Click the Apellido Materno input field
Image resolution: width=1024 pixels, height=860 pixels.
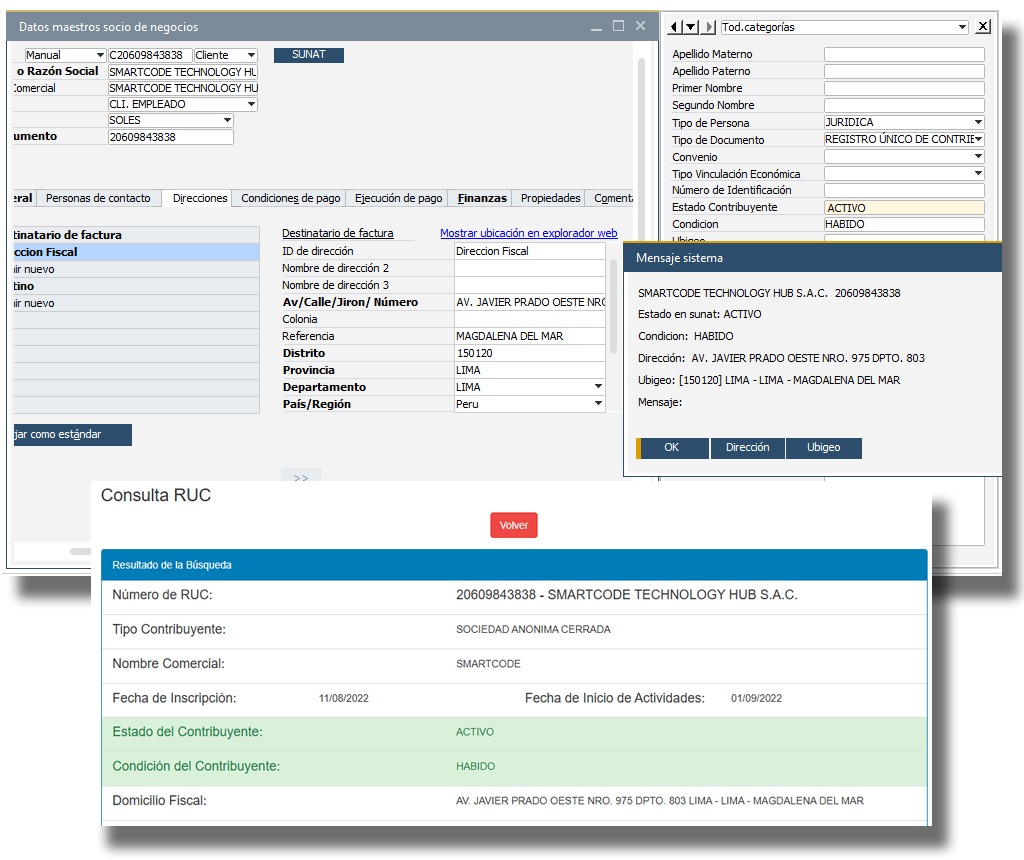click(x=903, y=55)
